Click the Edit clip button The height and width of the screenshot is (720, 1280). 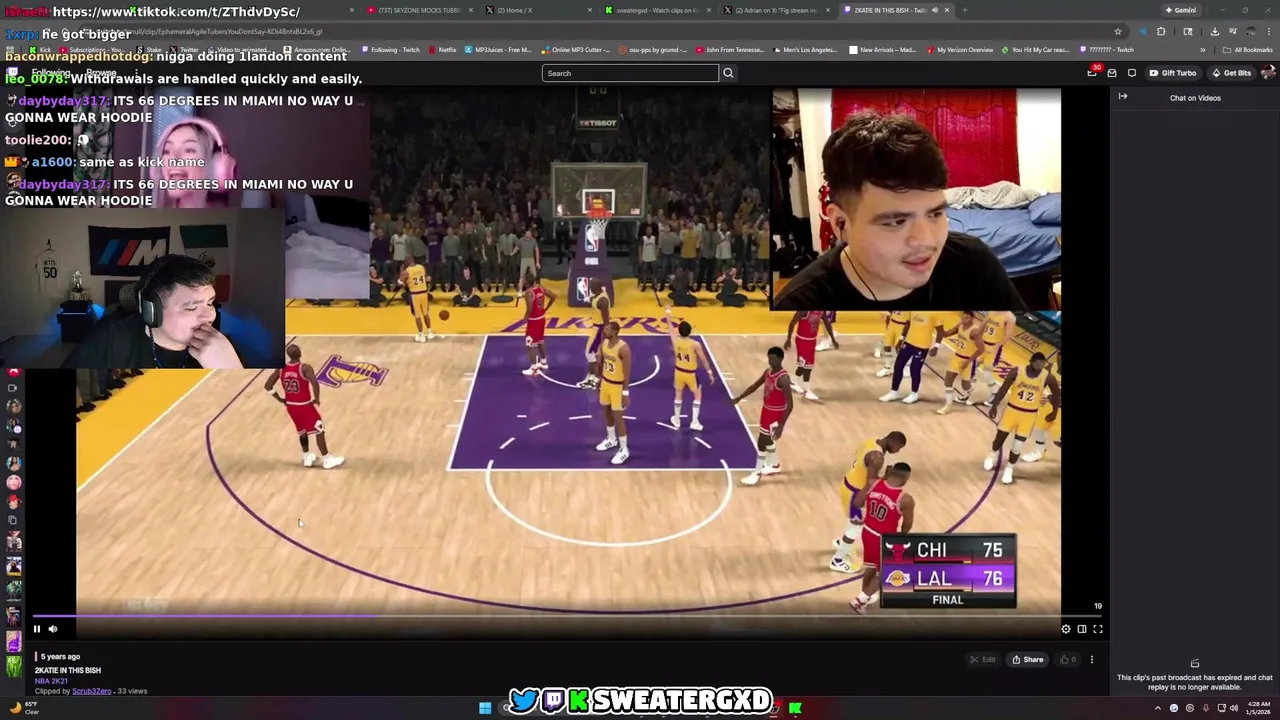point(983,659)
